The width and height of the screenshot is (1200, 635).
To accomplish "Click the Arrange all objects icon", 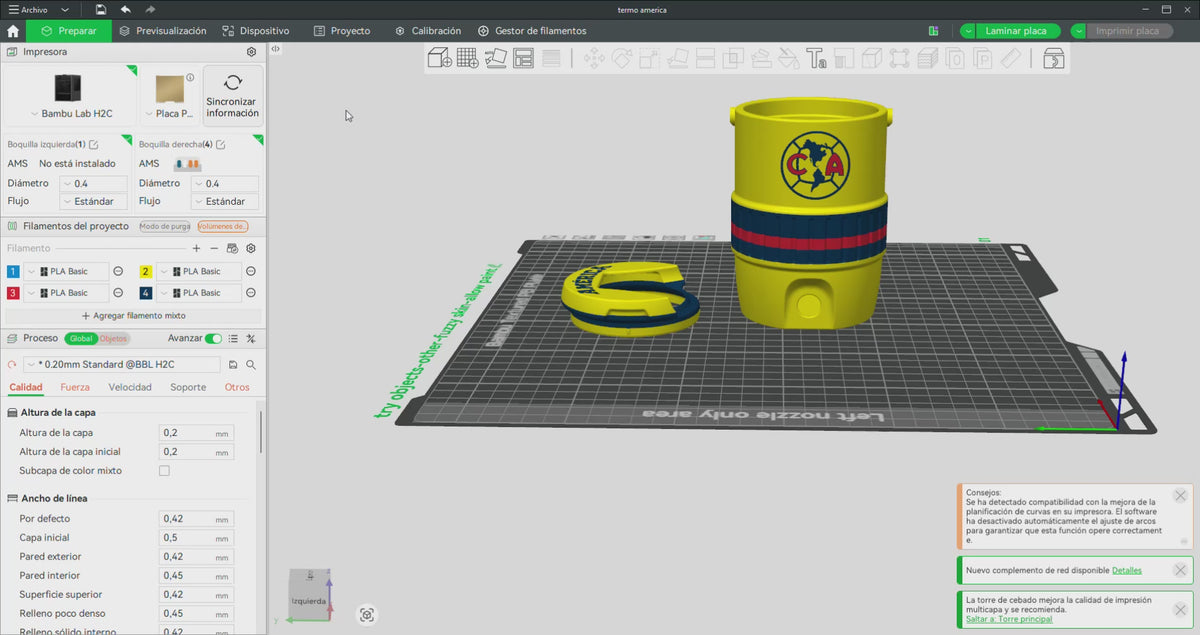I will 523,58.
